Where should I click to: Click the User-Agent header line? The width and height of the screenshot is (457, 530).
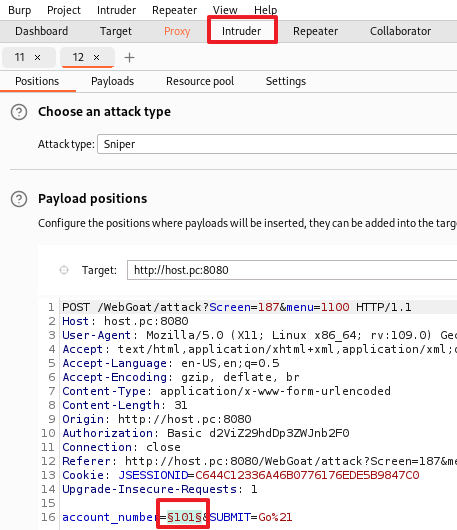tap(260, 335)
